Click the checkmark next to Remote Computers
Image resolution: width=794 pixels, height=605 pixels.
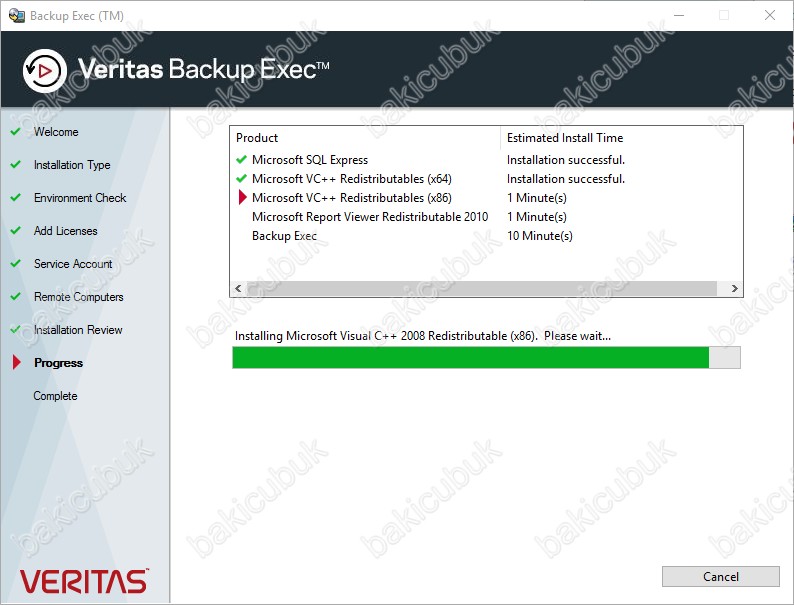point(16,296)
